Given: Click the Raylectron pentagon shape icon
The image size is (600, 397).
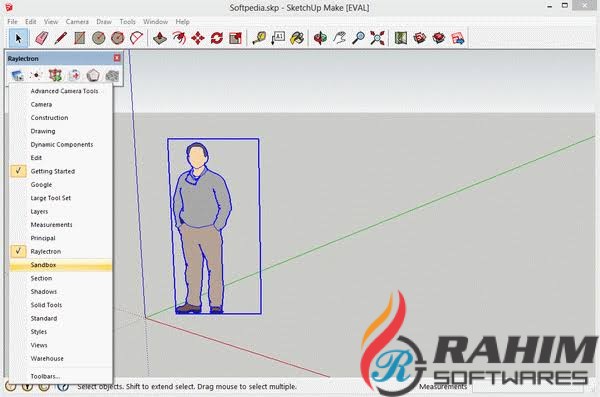Looking at the screenshot, I should (93, 75).
